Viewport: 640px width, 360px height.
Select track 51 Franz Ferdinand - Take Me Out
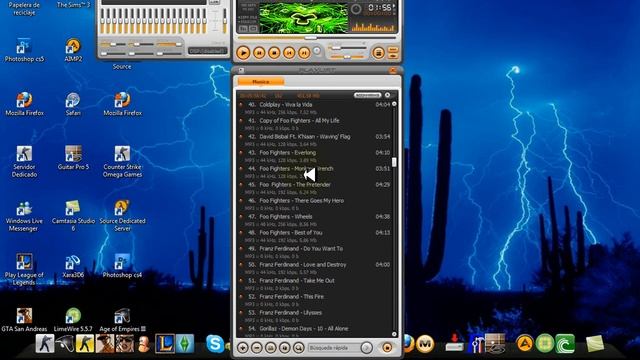(x=315, y=284)
